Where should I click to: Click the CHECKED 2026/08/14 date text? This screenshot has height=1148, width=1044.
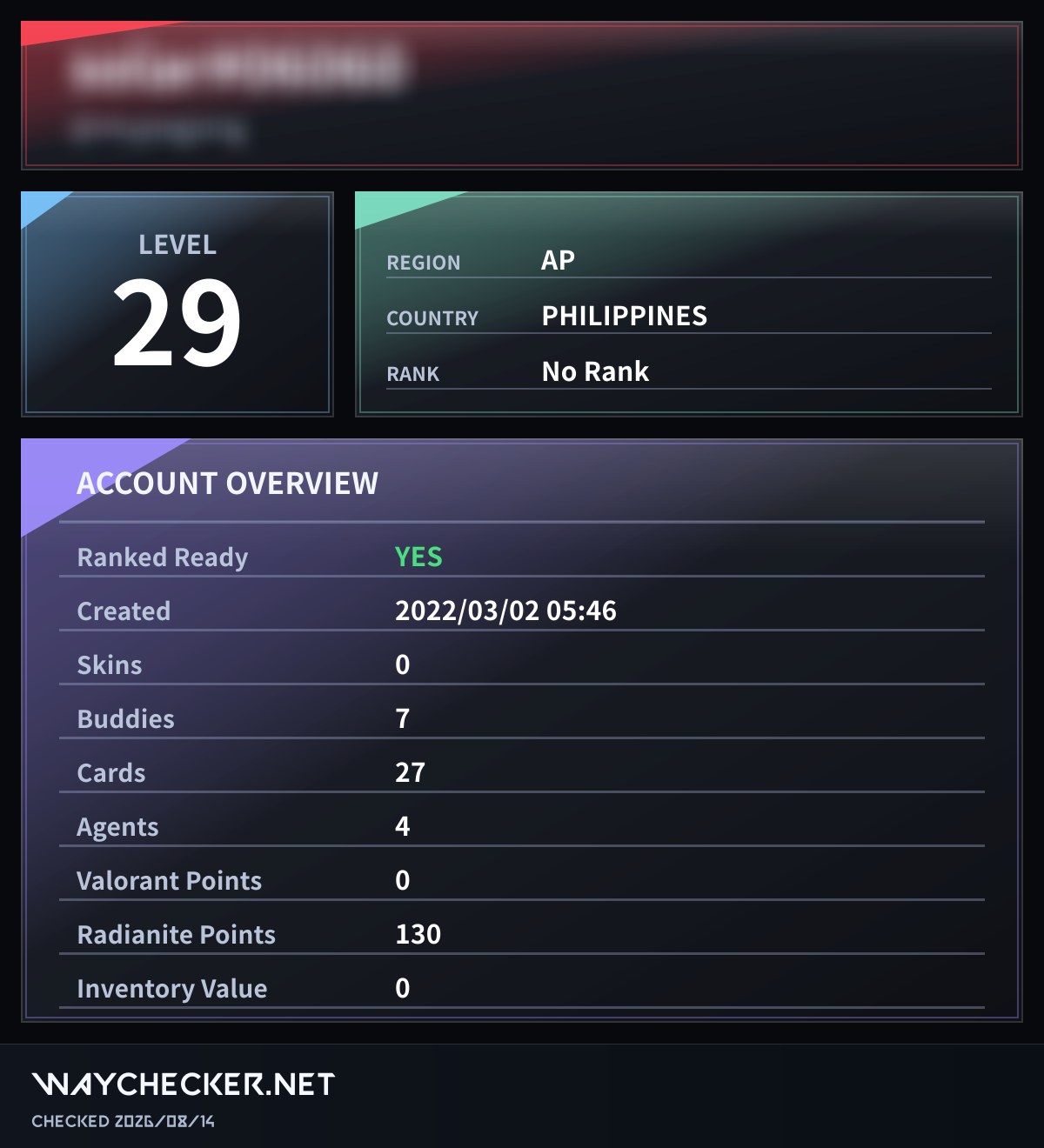click(124, 1121)
